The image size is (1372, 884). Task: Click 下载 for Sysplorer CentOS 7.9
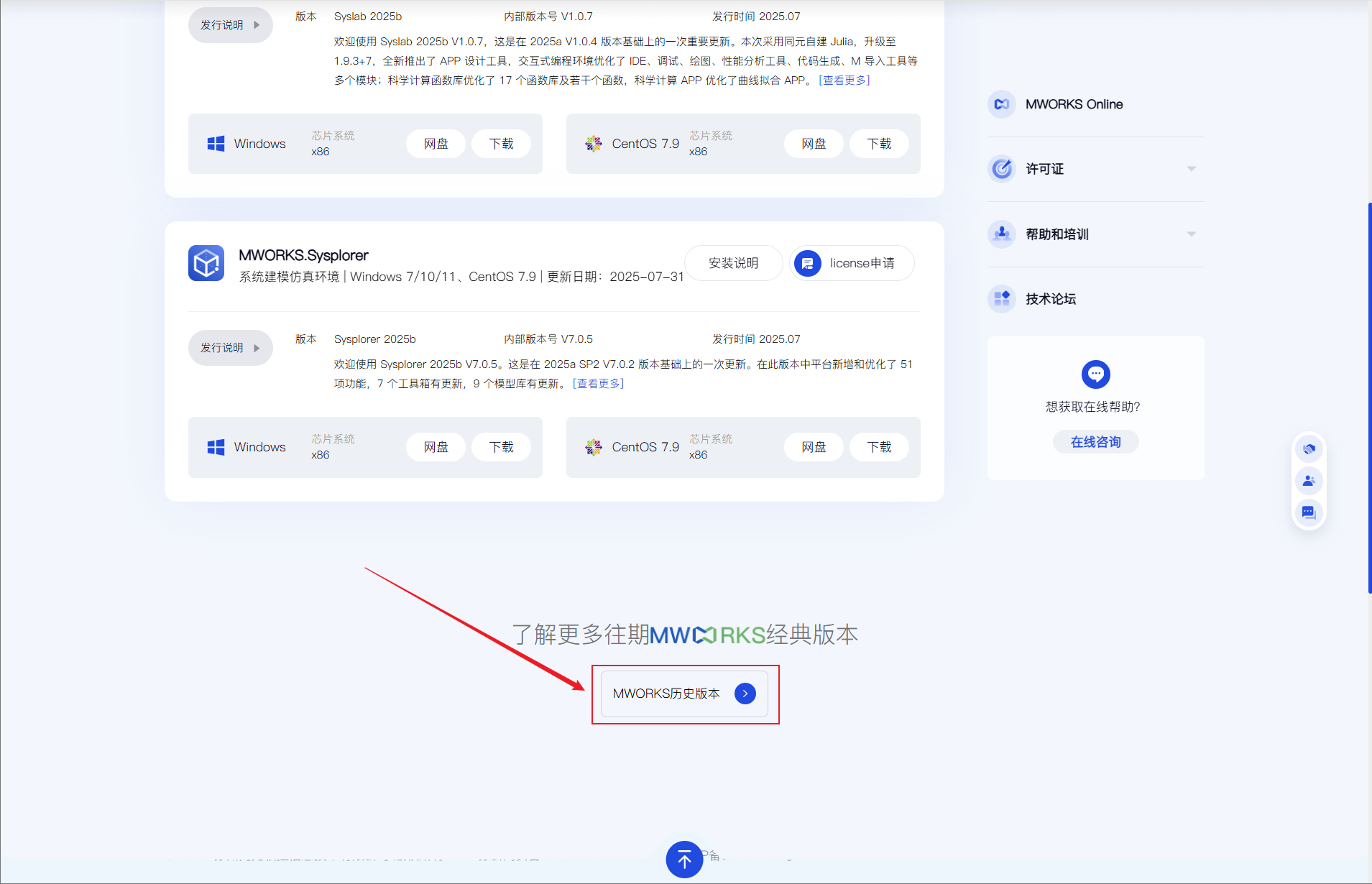point(879,447)
